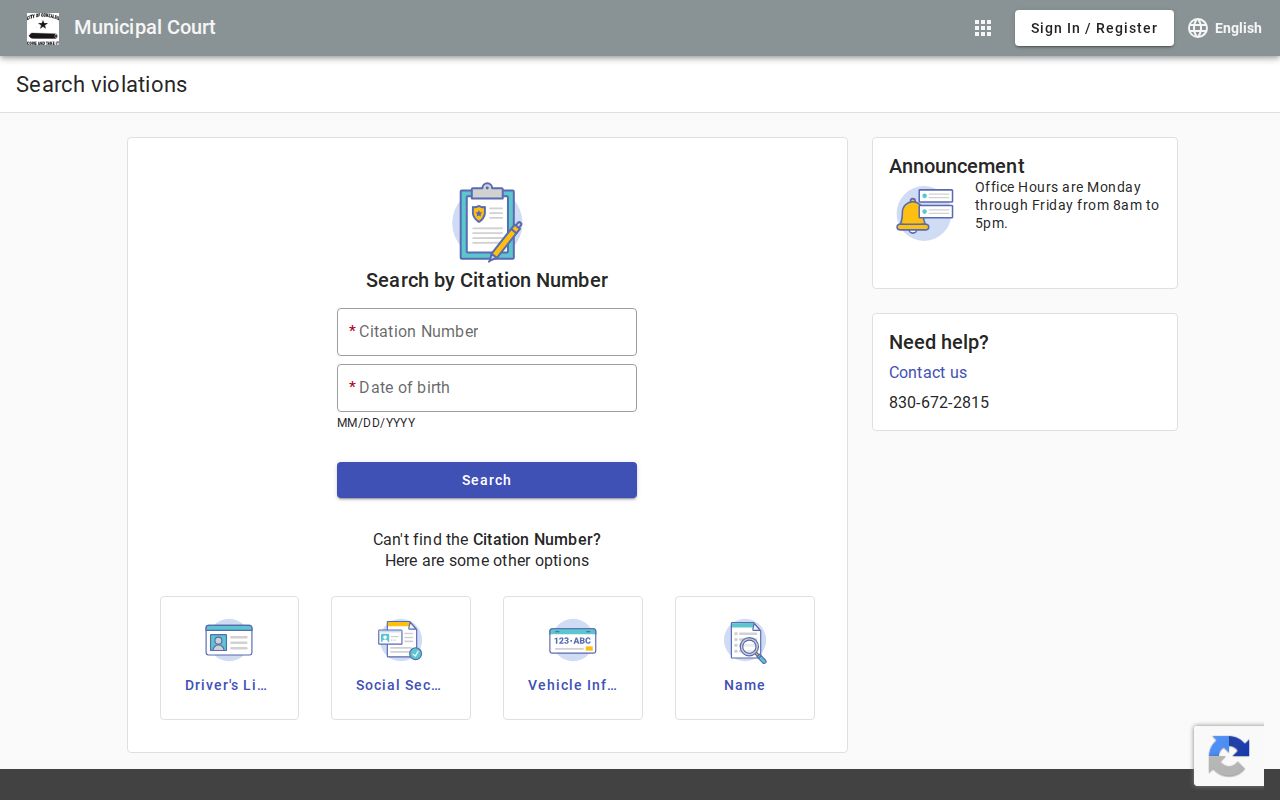The width and height of the screenshot is (1280, 800).
Task: Click phone number 830-672-2815
Action: (x=939, y=402)
